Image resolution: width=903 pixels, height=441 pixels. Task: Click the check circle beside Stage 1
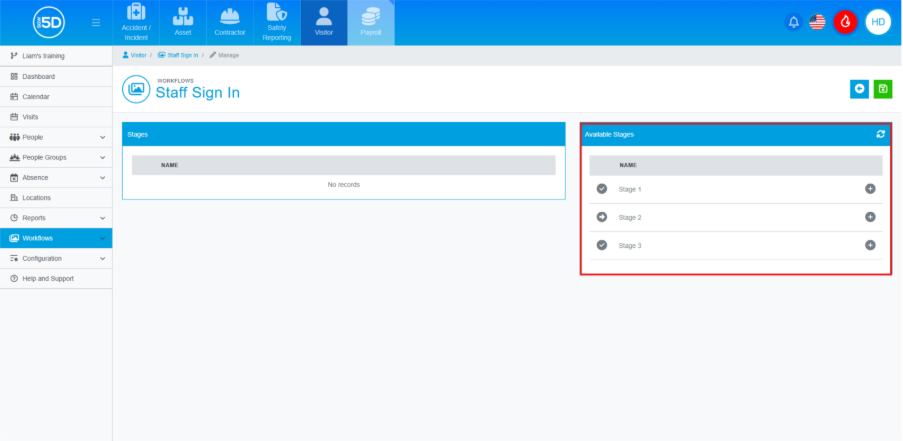tap(602, 189)
